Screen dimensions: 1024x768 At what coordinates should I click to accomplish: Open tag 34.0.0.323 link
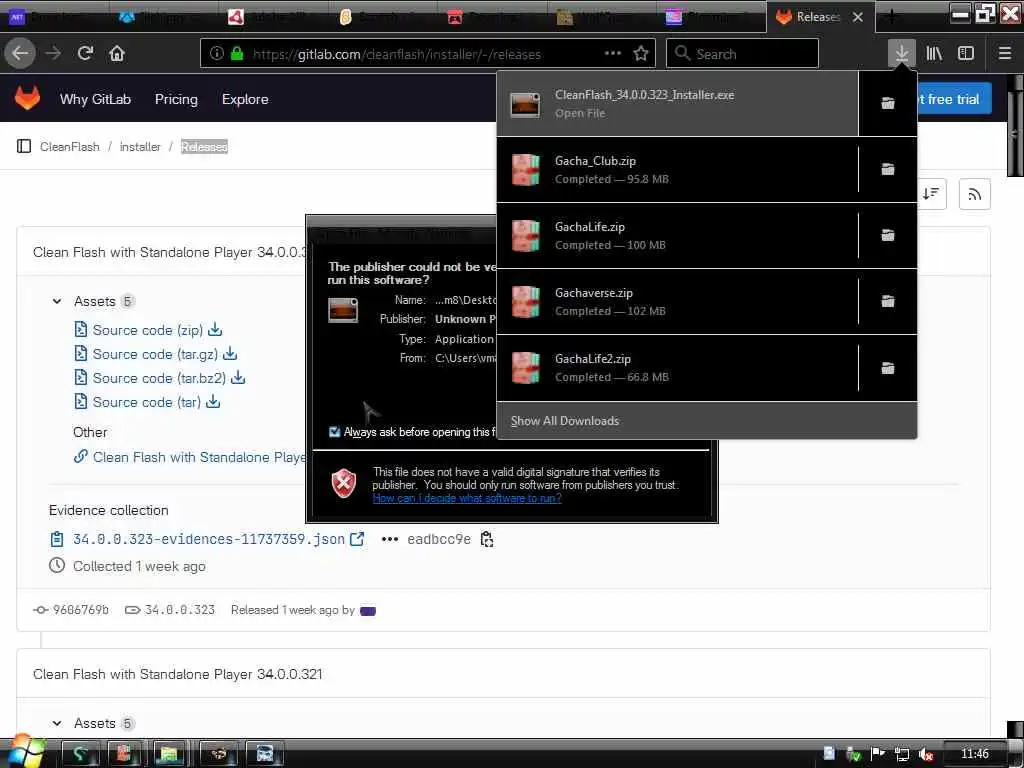[x=180, y=609]
